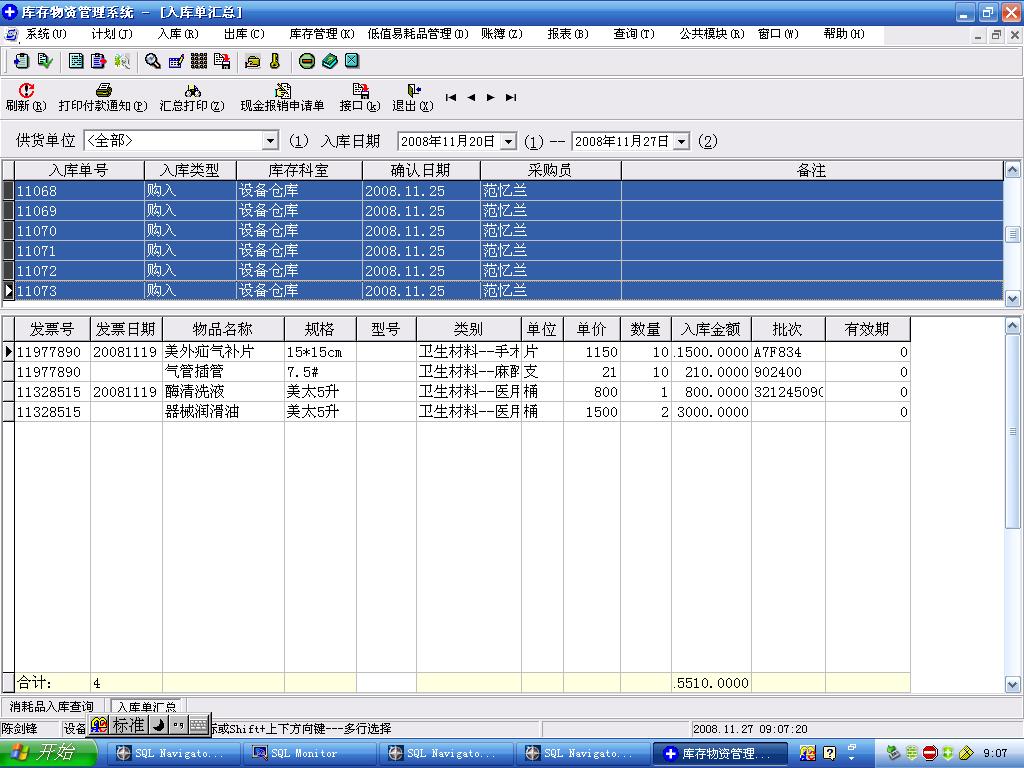Click 打印付款通知(P) printer button
Image resolution: width=1024 pixels, height=768 pixels.
click(x=103, y=97)
